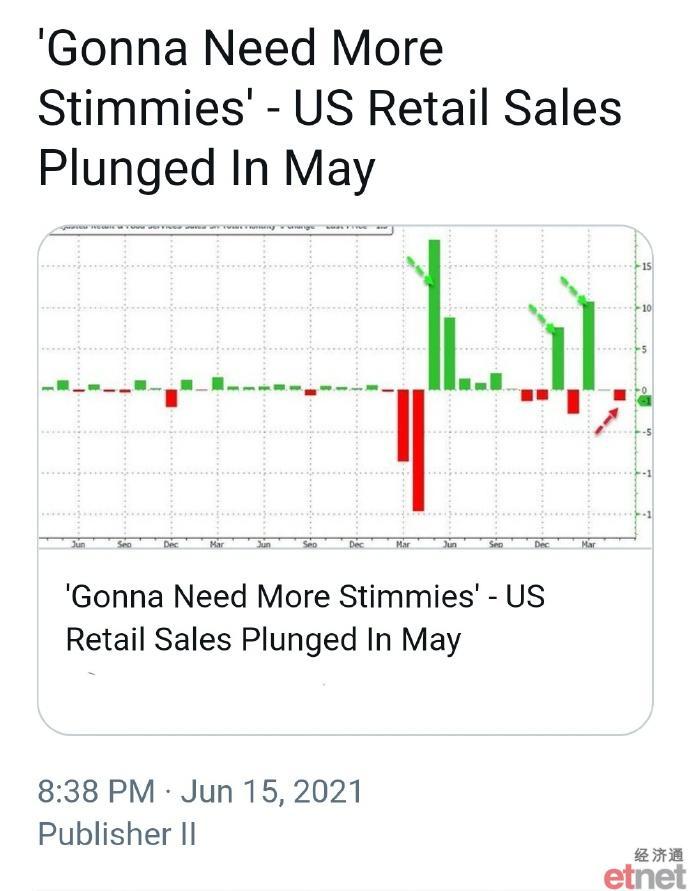This screenshot has height=891, width=690.
Task: Click the 经济通 text above etnet logo
Action: [659, 855]
